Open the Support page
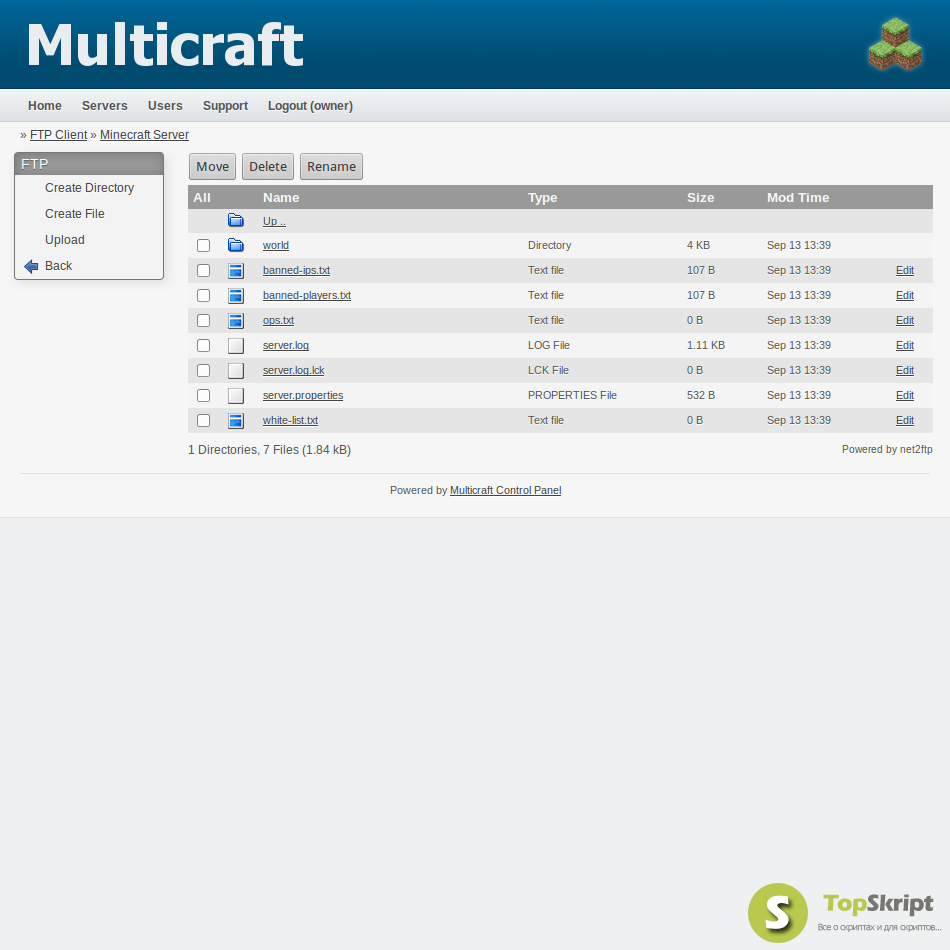This screenshot has width=950, height=950. click(x=225, y=105)
